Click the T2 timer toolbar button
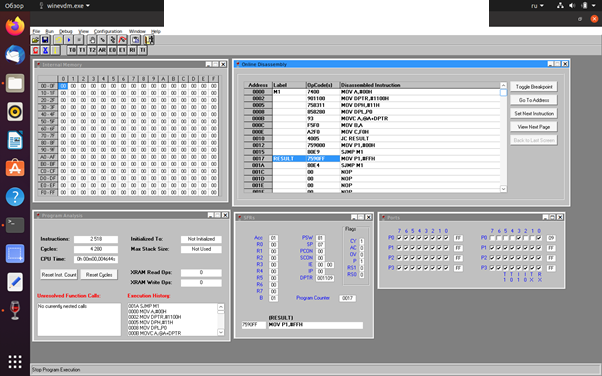The height and width of the screenshot is (376, 602). pyautogui.click(x=92, y=50)
